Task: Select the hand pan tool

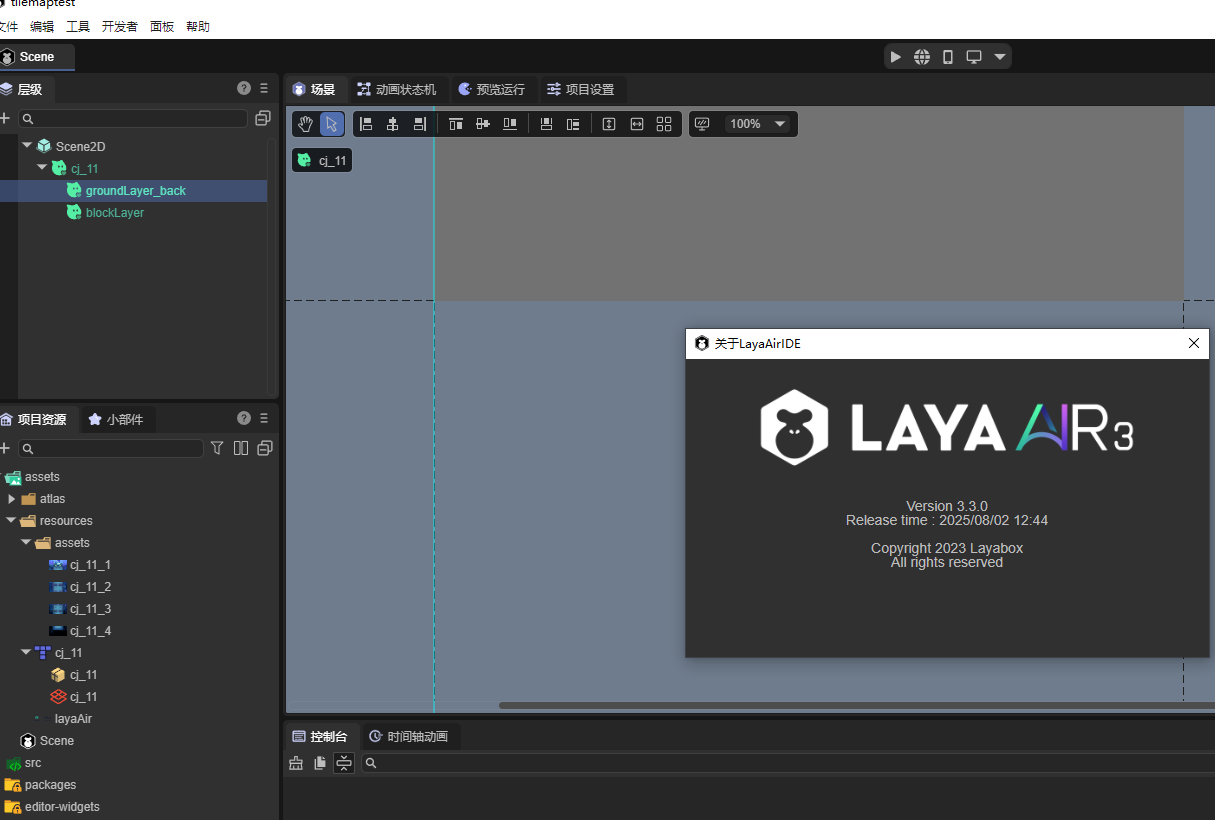Action: (x=306, y=124)
